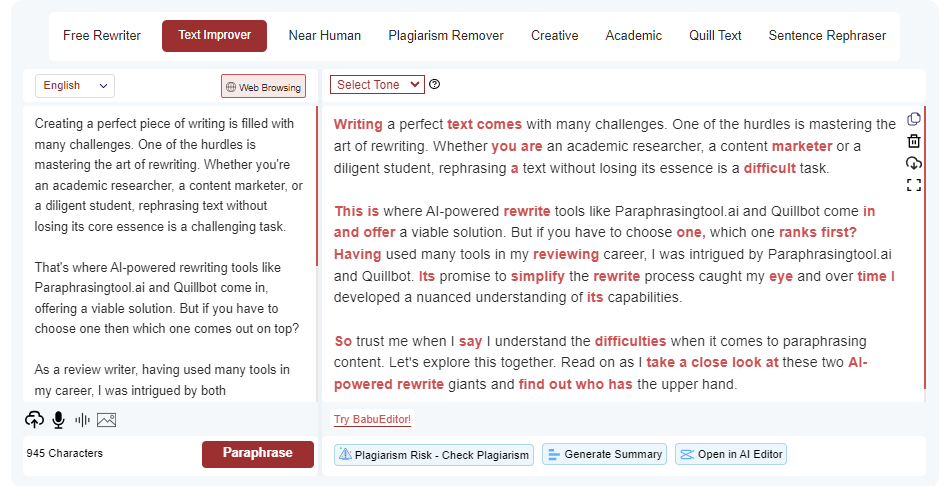Switch to the Quill Text tab
This screenshot has height=486, width=946.
tap(715, 36)
